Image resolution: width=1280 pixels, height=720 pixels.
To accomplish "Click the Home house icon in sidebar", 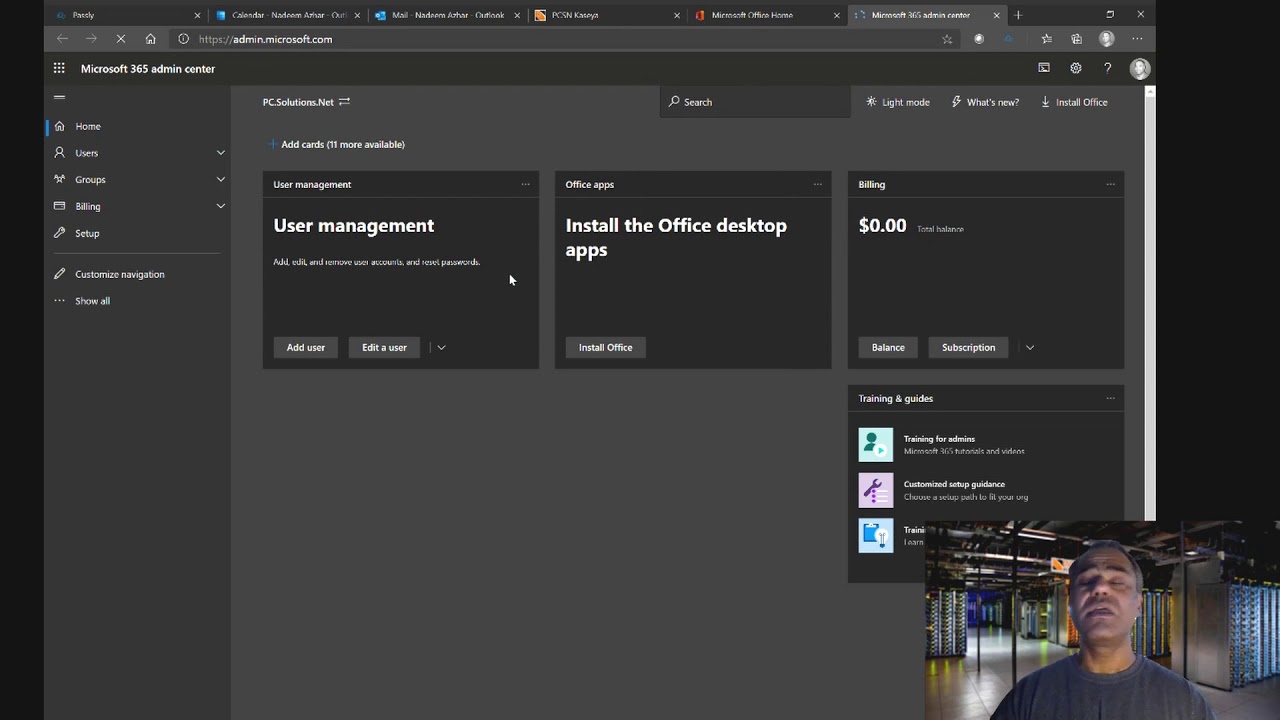I will tap(59, 126).
